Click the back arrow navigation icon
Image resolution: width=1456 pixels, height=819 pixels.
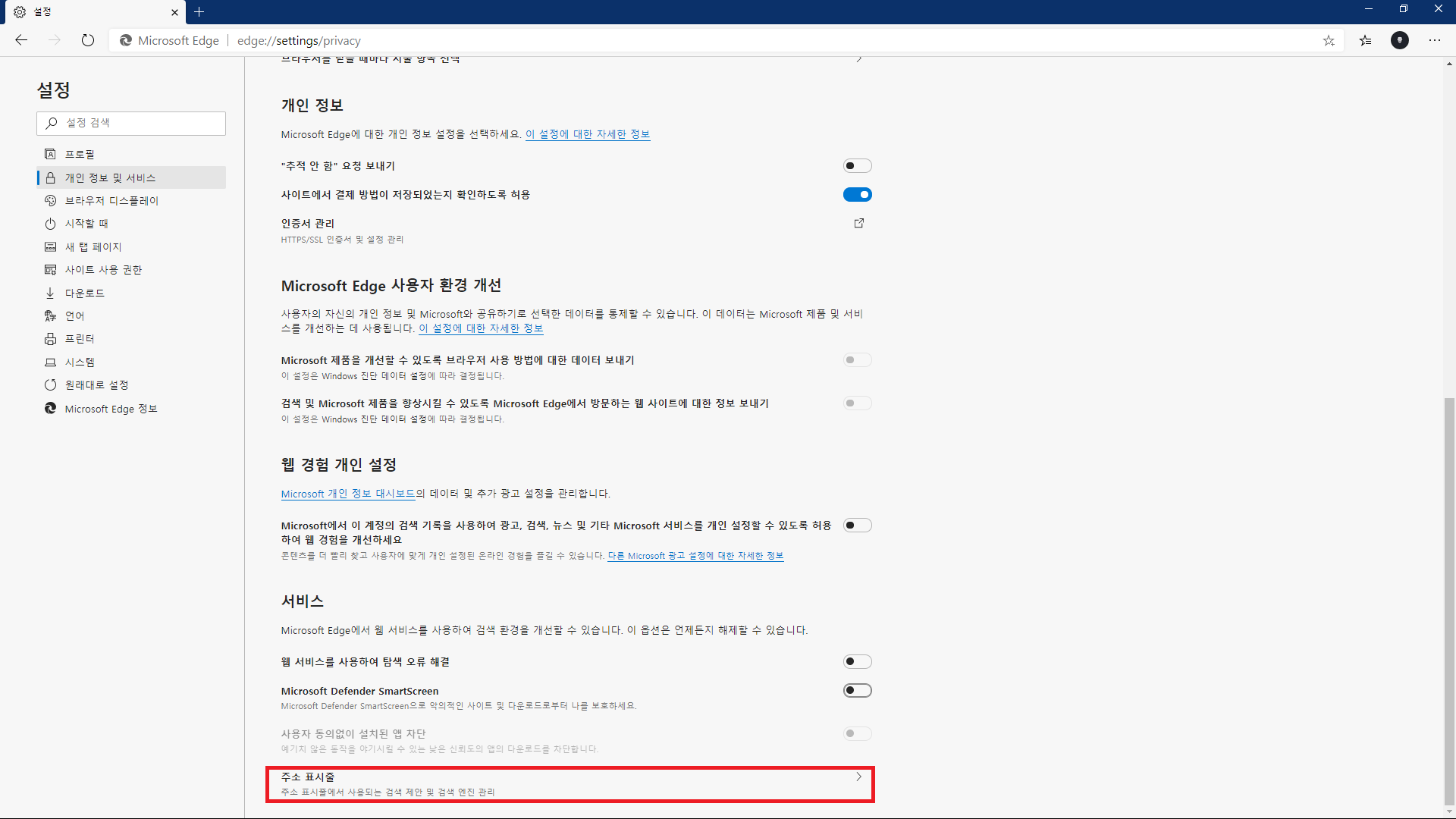[x=21, y=40]
